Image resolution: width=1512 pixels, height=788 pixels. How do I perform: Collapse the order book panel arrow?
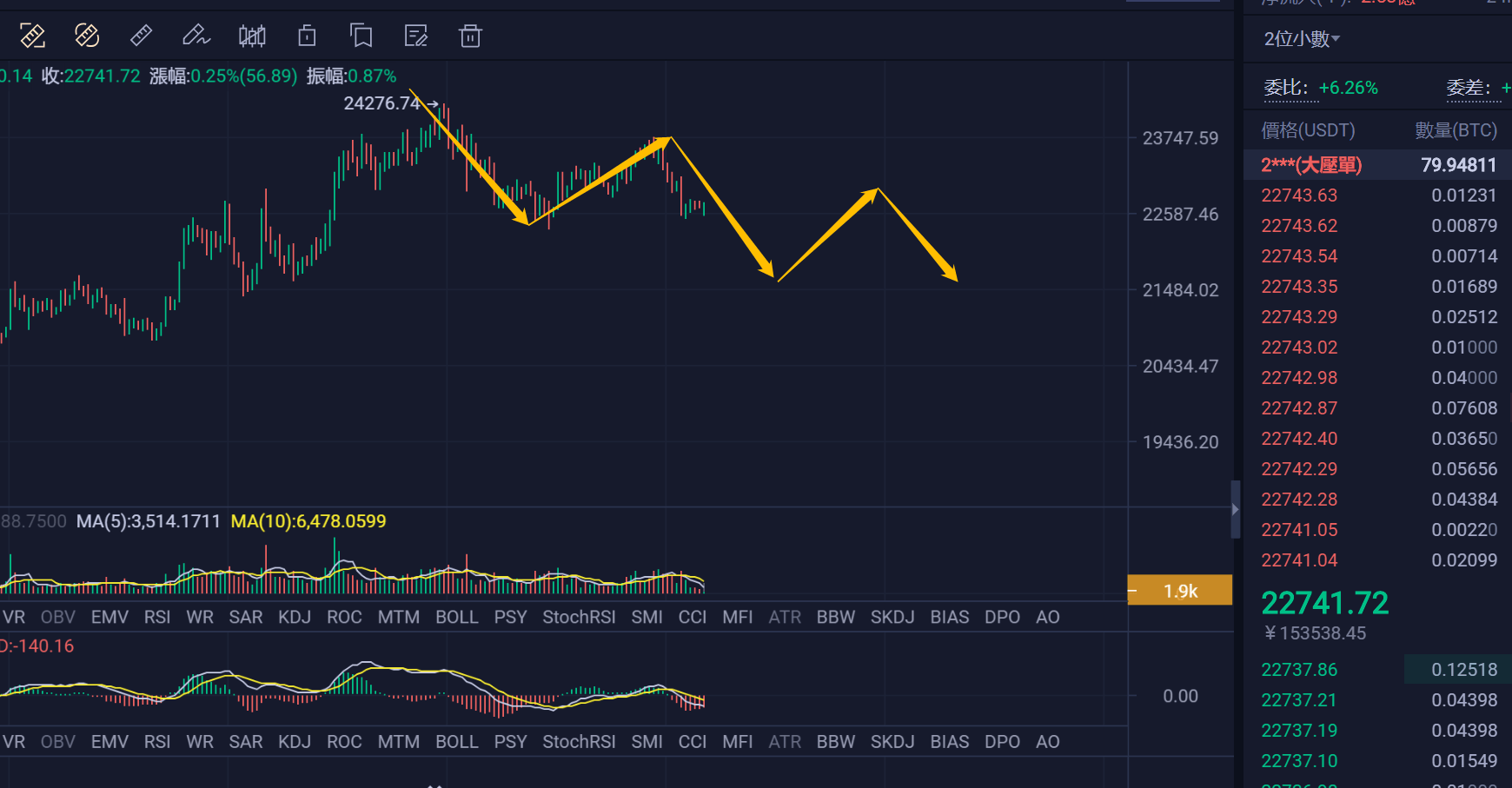1235,510
